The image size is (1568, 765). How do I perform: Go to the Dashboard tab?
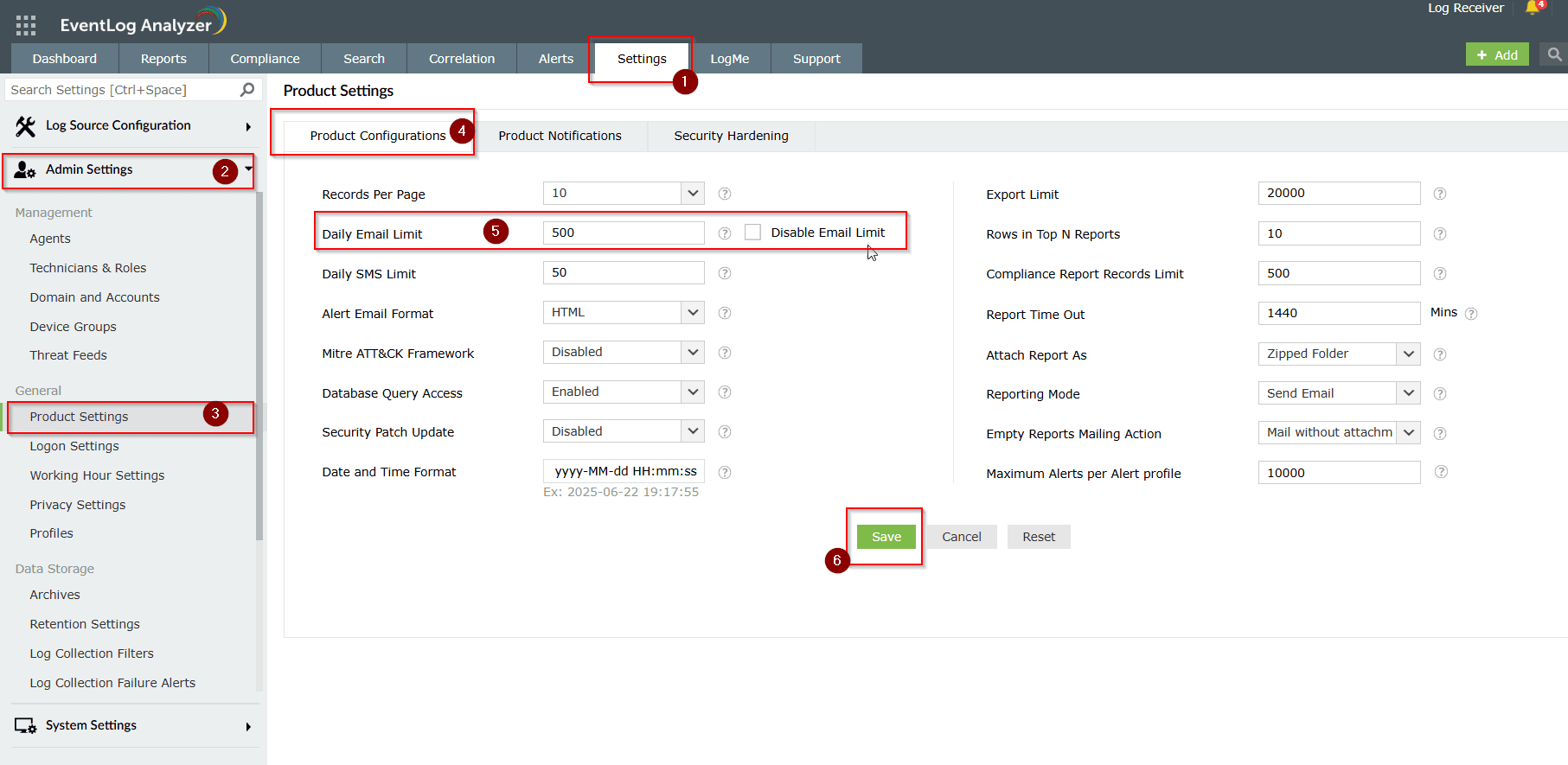click(65, 59)
